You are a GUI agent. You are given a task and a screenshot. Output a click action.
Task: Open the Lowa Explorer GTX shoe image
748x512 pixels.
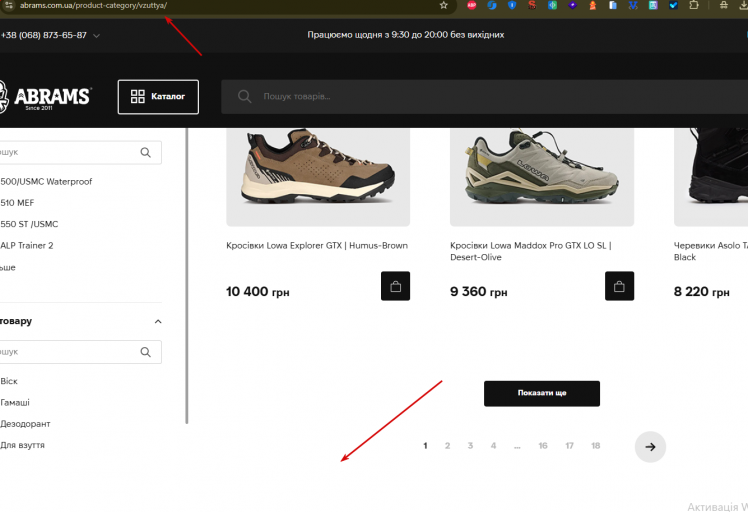click(318, 177)
